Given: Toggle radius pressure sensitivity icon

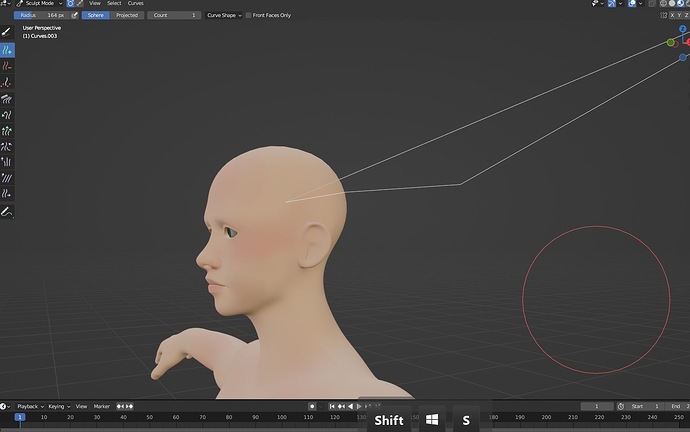Looking at the screenshot, I should [75, 15].
